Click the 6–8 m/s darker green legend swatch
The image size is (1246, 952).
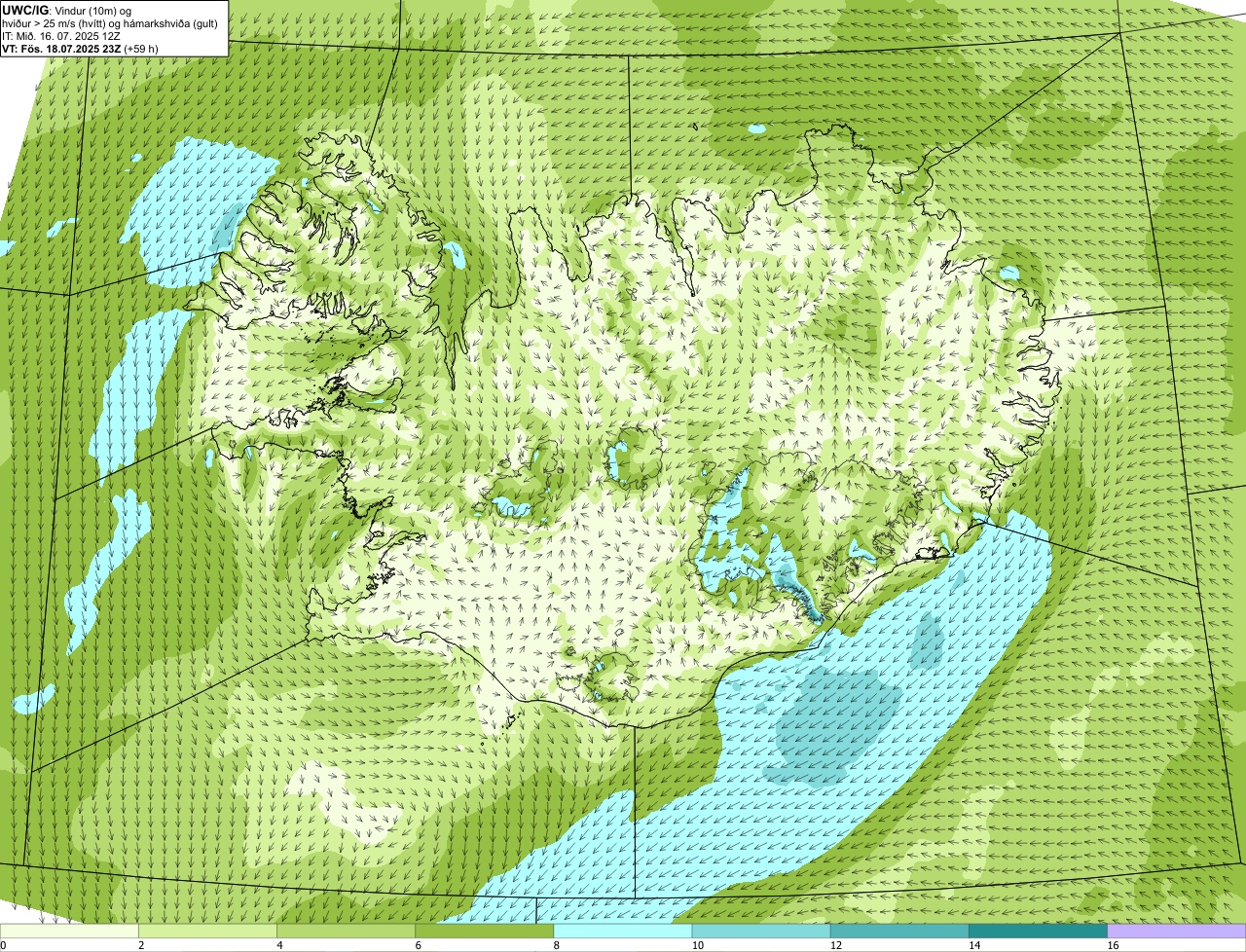(485, 932)
